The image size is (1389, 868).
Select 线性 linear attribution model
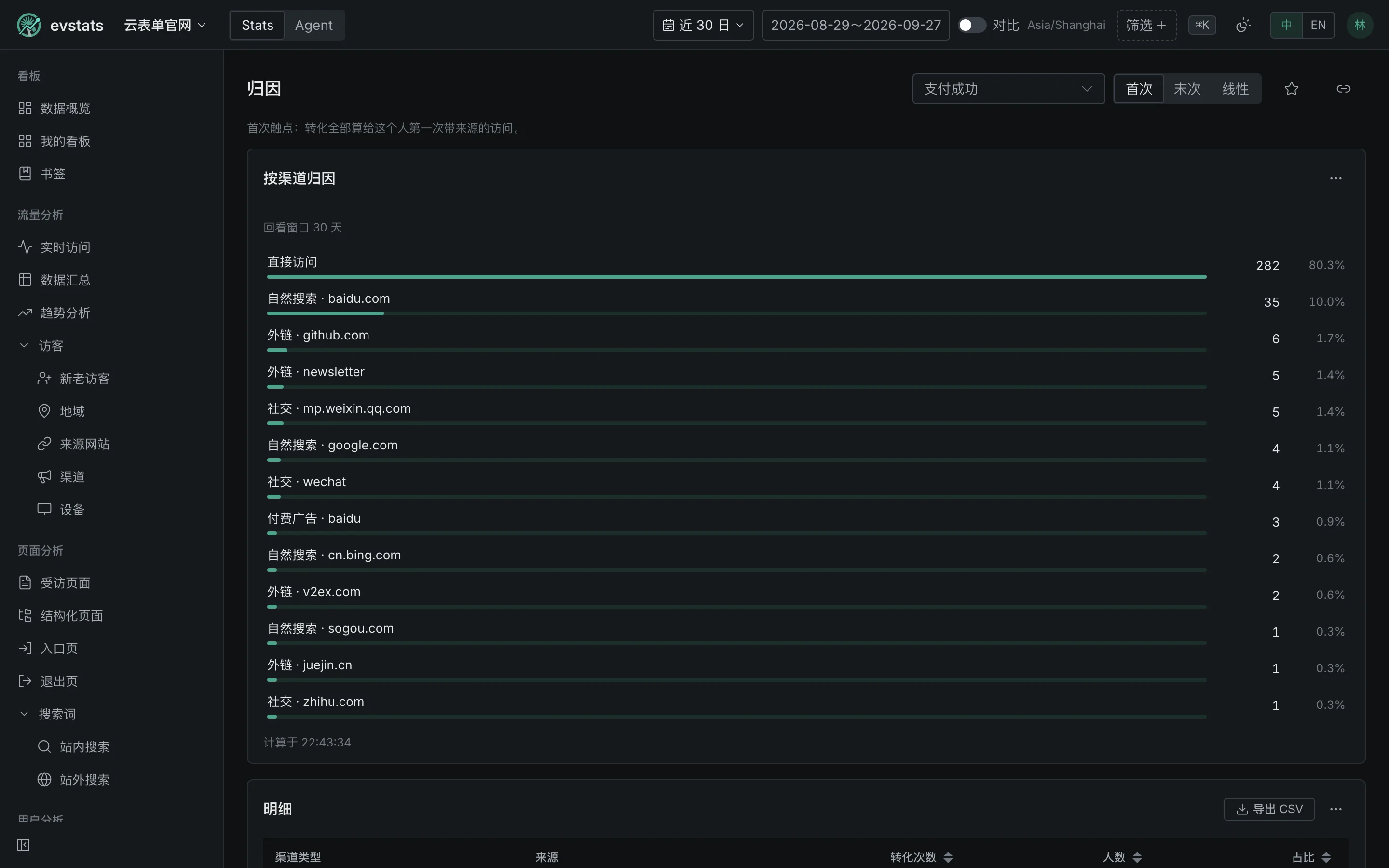[x=1235, y=89]
